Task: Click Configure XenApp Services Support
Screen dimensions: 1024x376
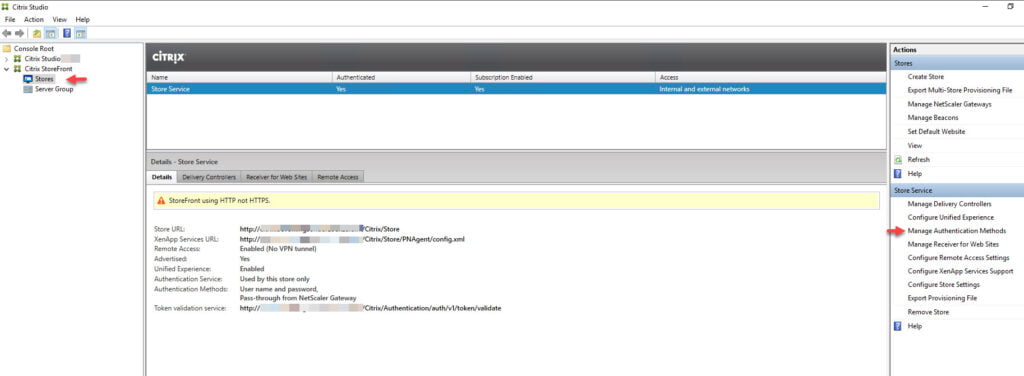Action: (961, 271)
